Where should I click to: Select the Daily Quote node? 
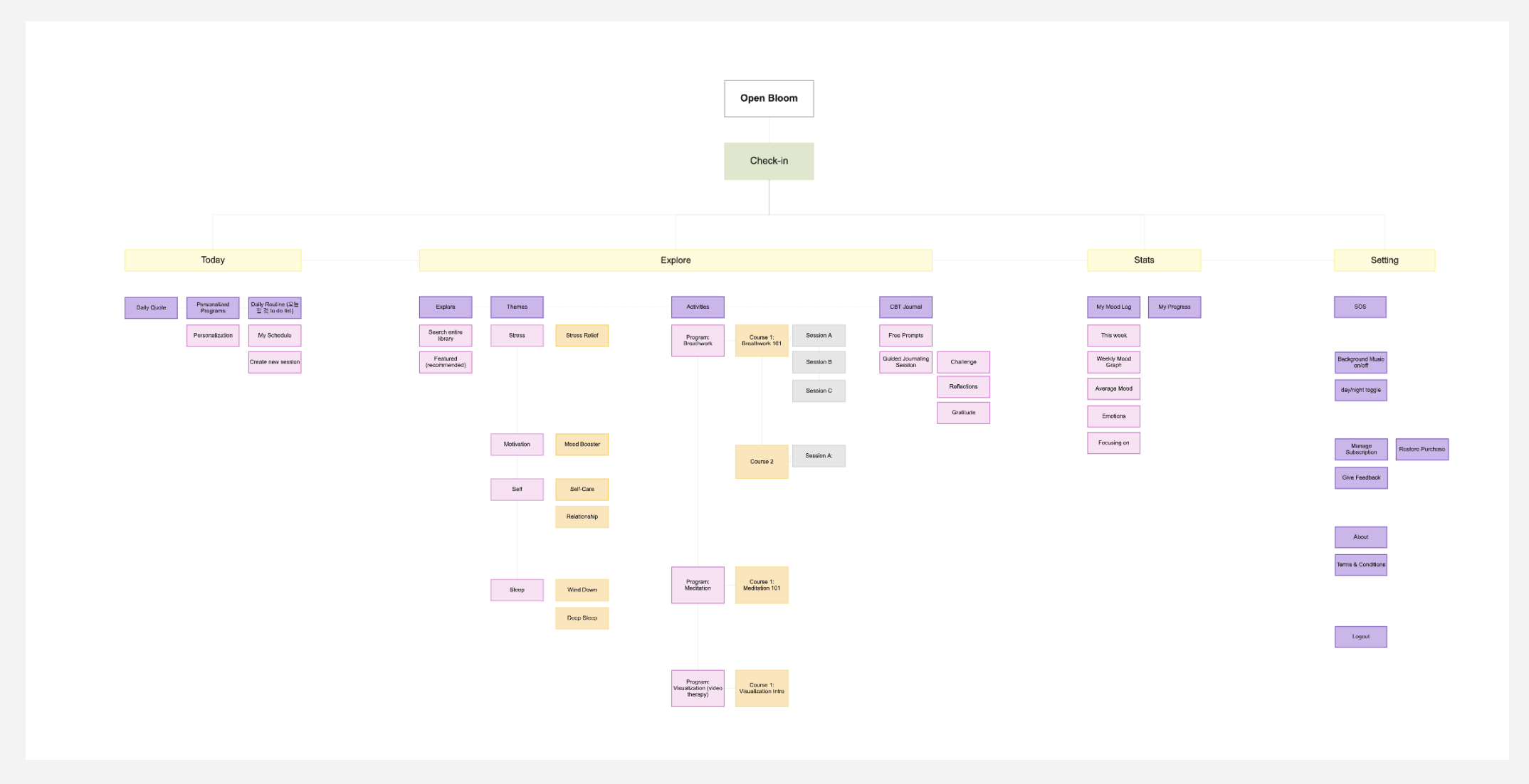(151, 307)
